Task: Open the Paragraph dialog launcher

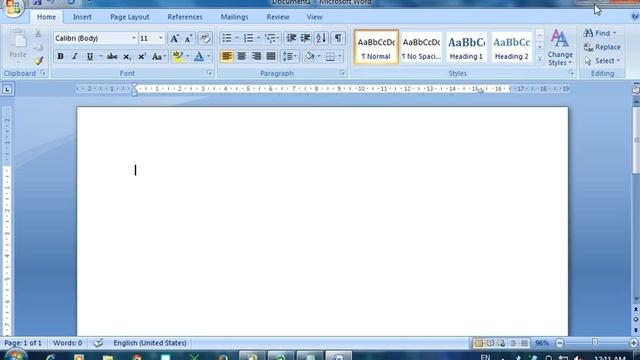Action: [x=342, y=73]
